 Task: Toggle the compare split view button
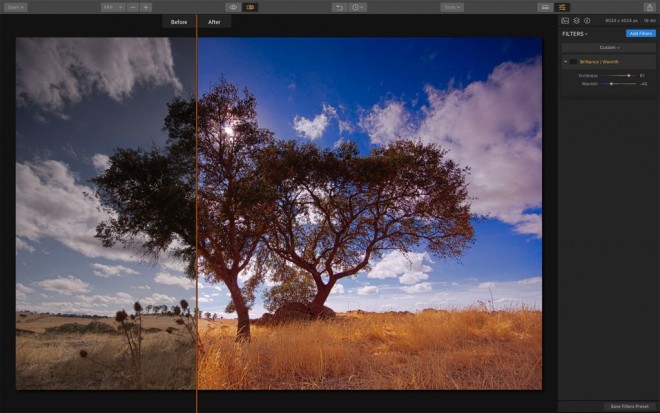(x=250, y=7)
